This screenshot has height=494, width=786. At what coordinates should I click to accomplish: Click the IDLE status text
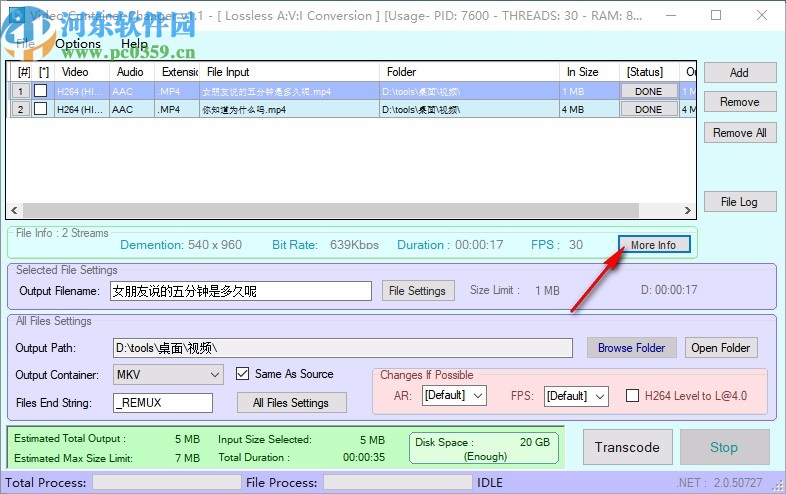click(x=490, y=482)
